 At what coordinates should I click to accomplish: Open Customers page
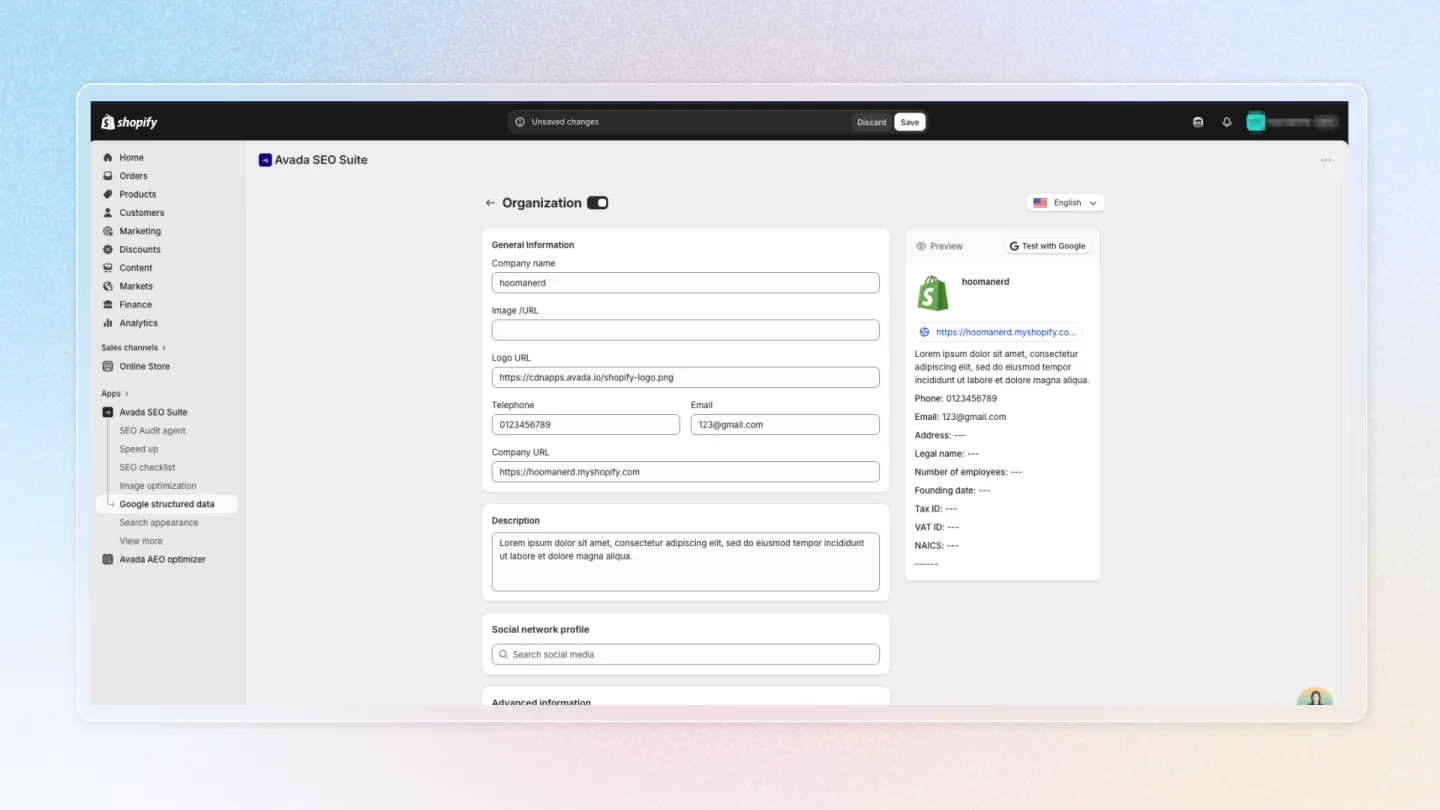coord(141,213)
